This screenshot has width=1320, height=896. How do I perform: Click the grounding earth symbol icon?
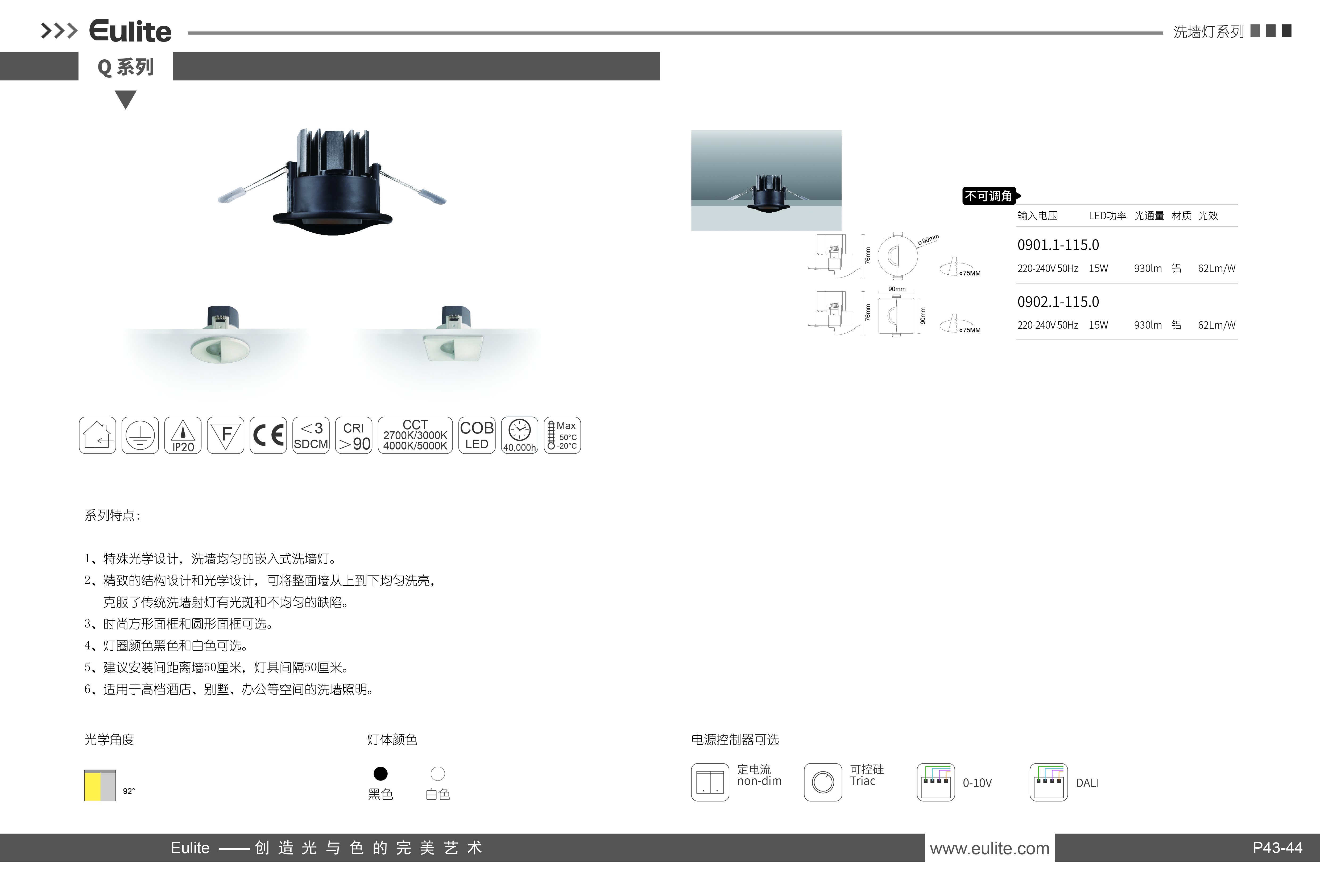[x=140, y=435]
